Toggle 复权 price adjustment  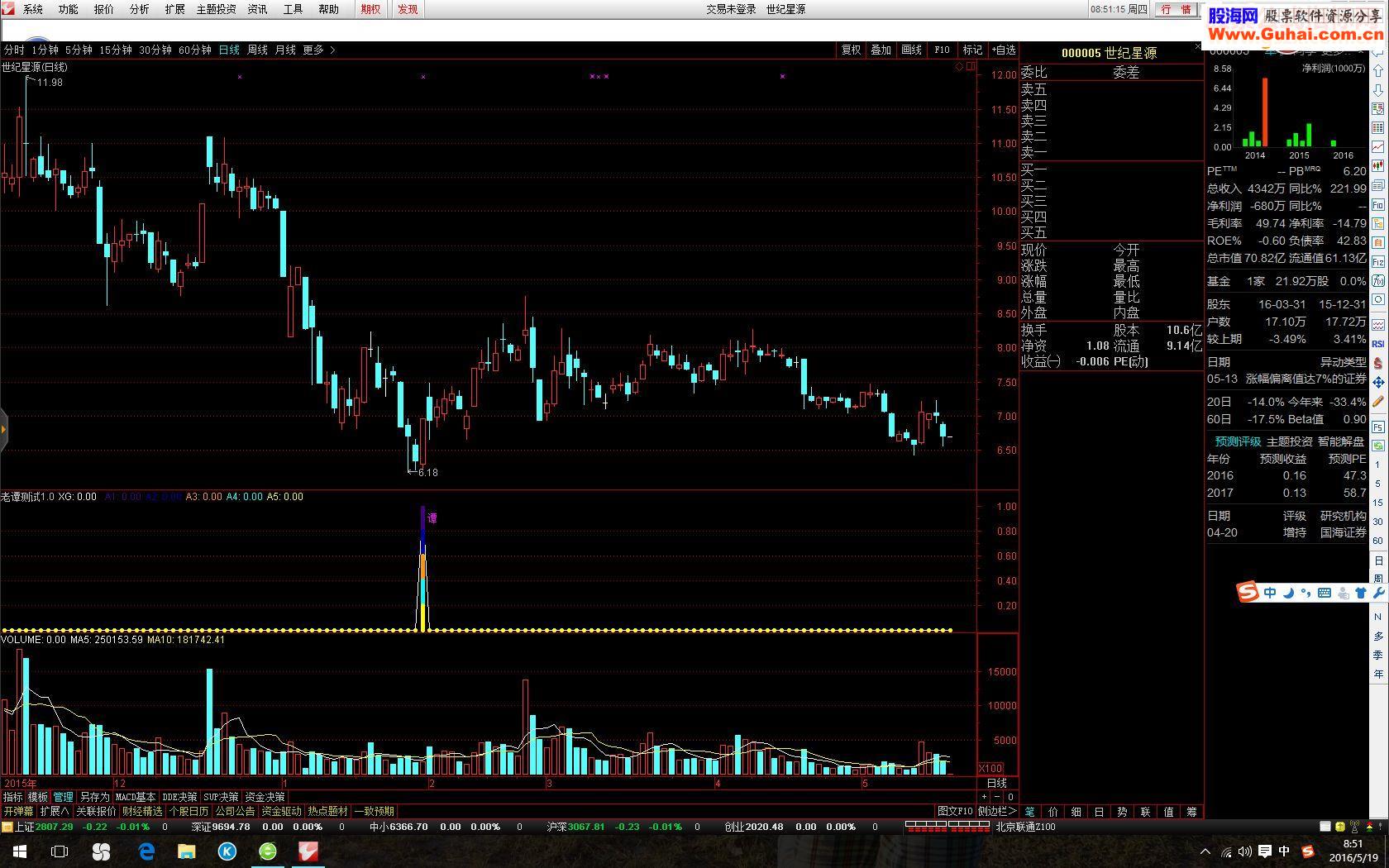(x=852, y=50)
